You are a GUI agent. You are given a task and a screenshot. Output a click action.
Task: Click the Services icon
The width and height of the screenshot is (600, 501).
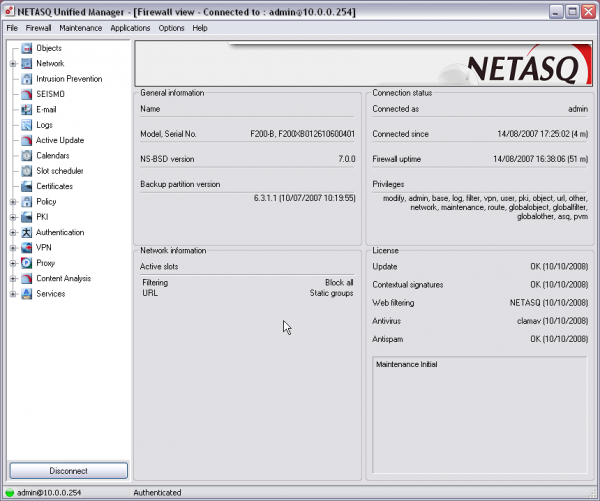pyautogui.click(x=26, y=294)
